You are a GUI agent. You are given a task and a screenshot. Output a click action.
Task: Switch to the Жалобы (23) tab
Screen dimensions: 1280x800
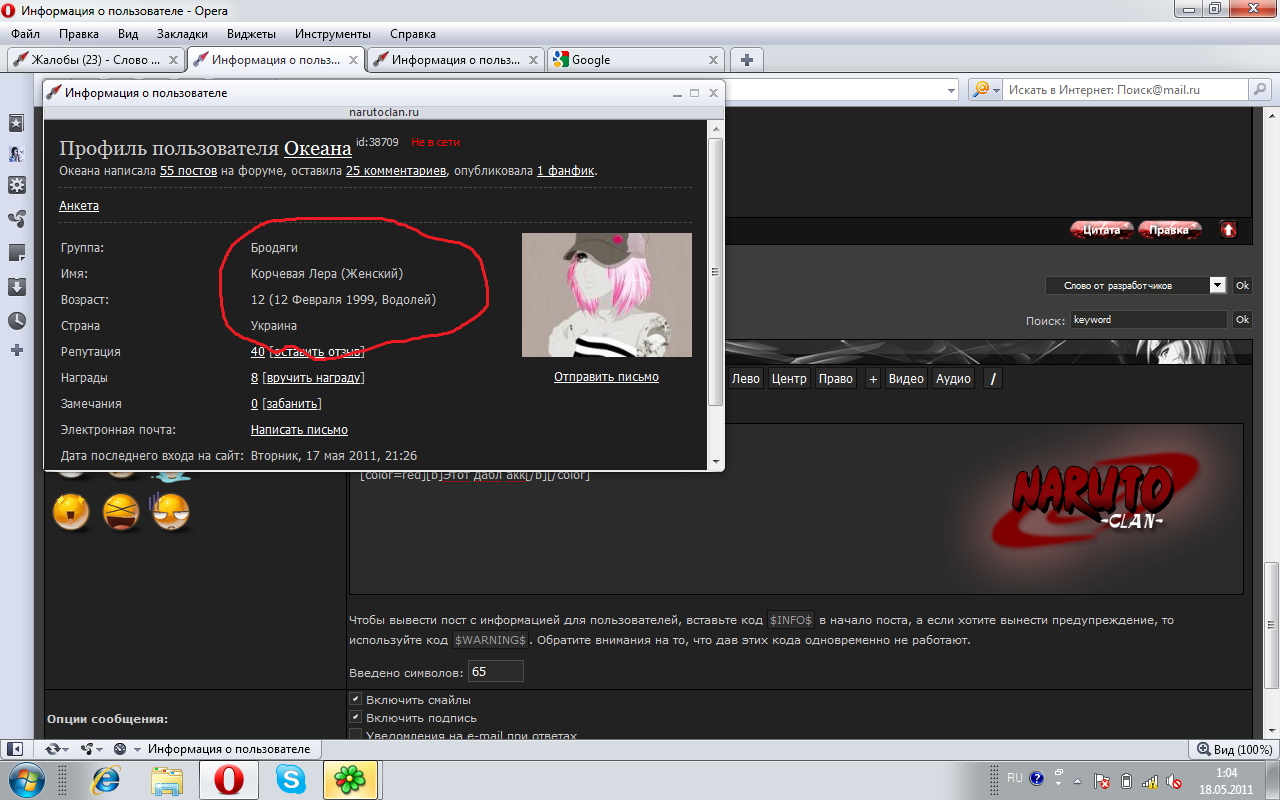[x=96, y=59]
